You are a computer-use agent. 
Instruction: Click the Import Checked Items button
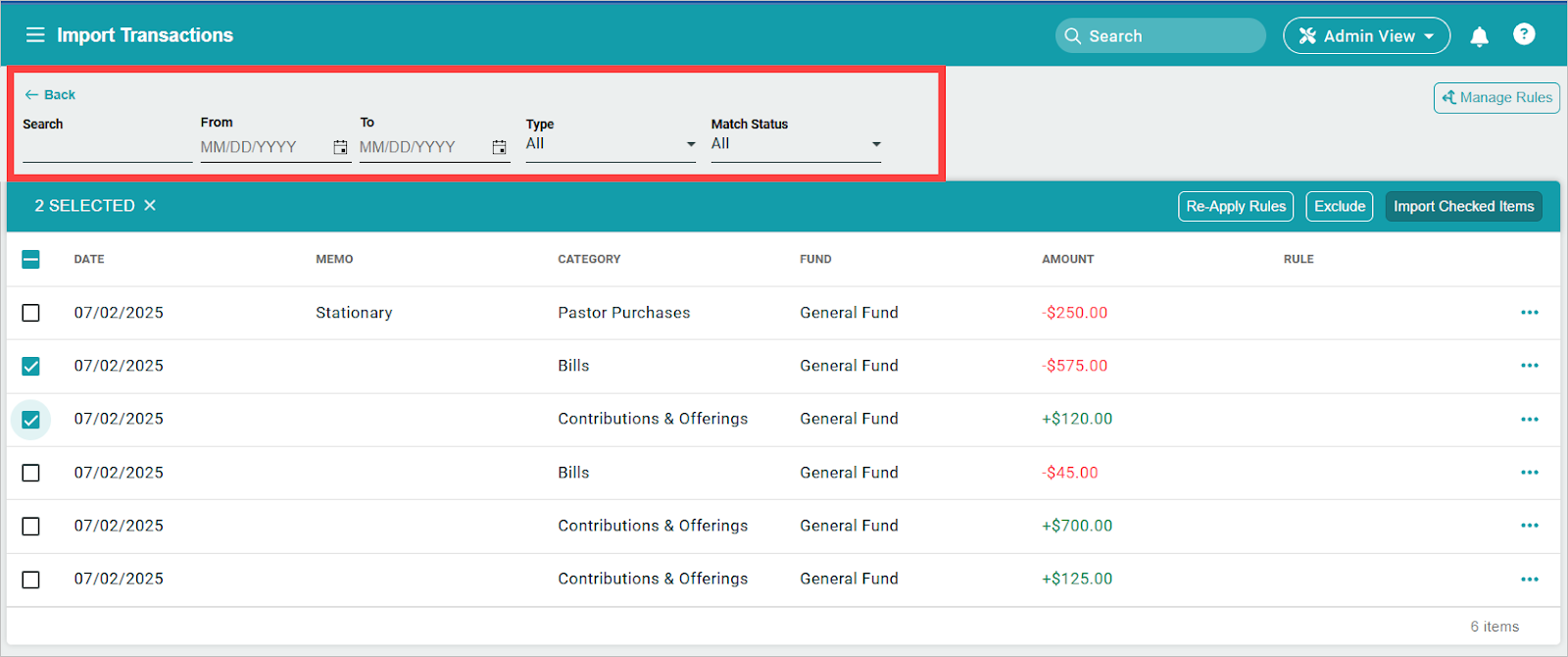1463,207
